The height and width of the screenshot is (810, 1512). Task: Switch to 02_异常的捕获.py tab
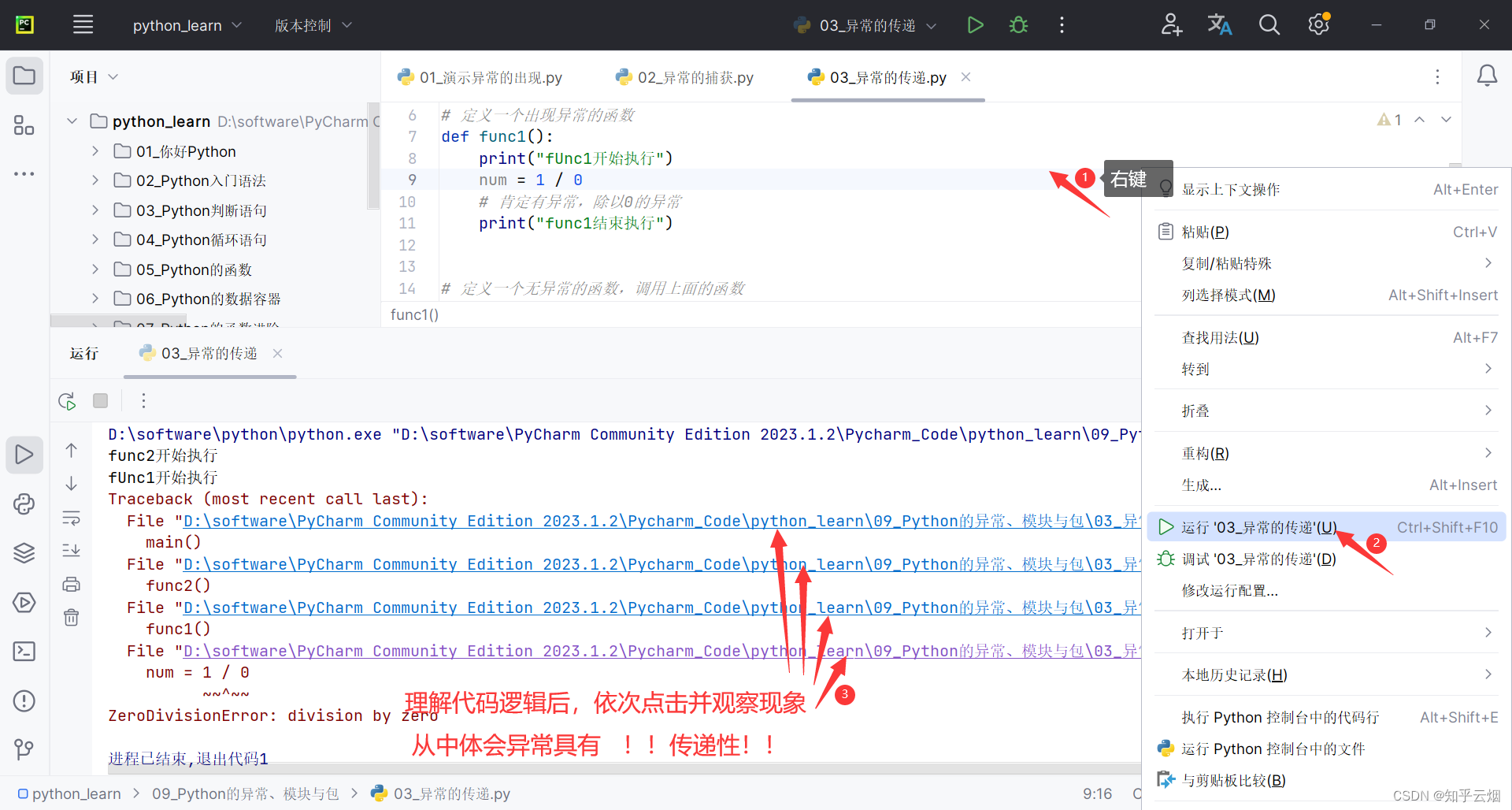point(685,77)
